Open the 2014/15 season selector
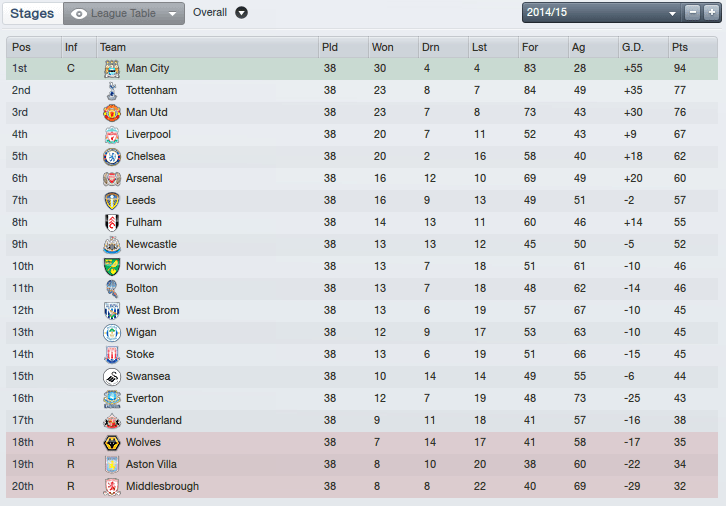This screenshot has width=726, height=506. pos(600,12)
